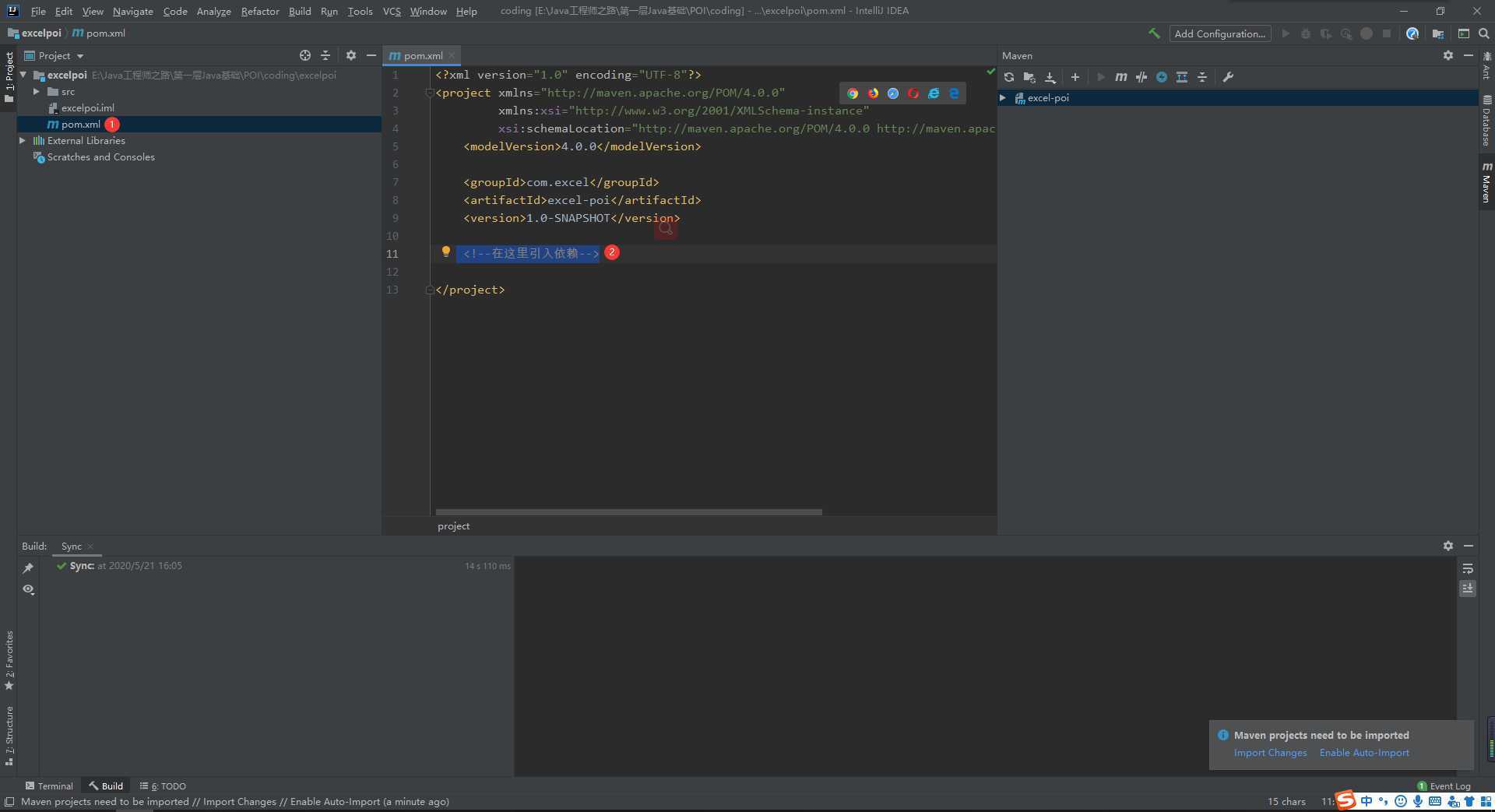Open Search Everywhere magnifier icon
The width and height of the screenshot is (1495, 812).
click(x=1484, y=33)
